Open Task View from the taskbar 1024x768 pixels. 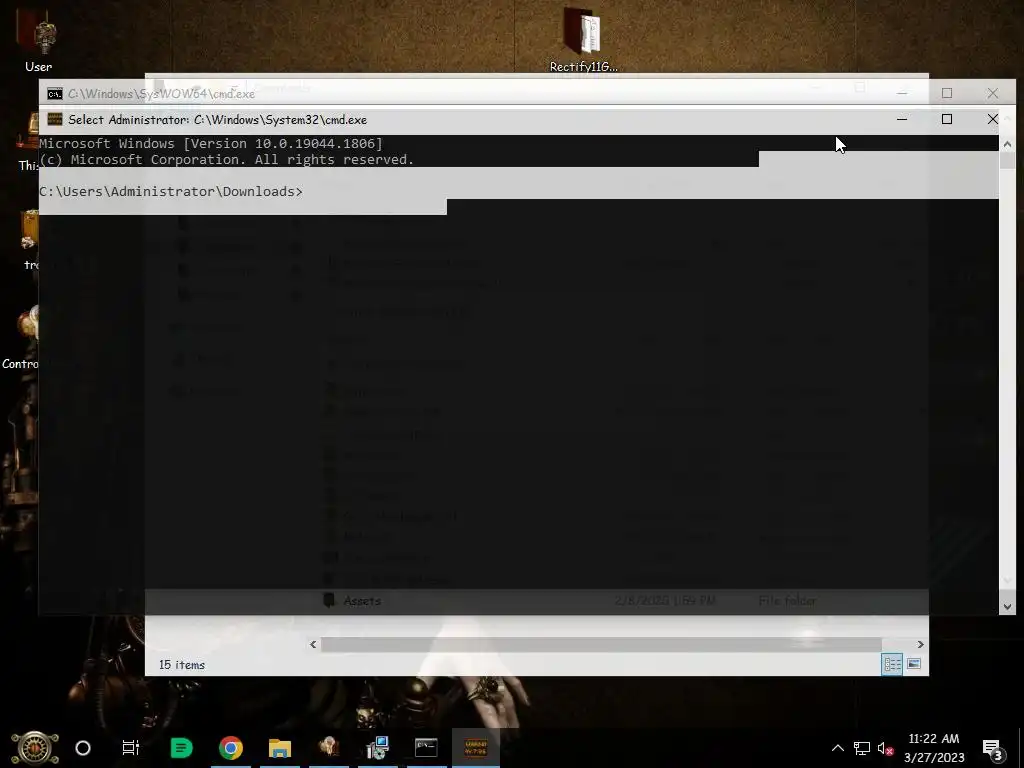point(131,748)
